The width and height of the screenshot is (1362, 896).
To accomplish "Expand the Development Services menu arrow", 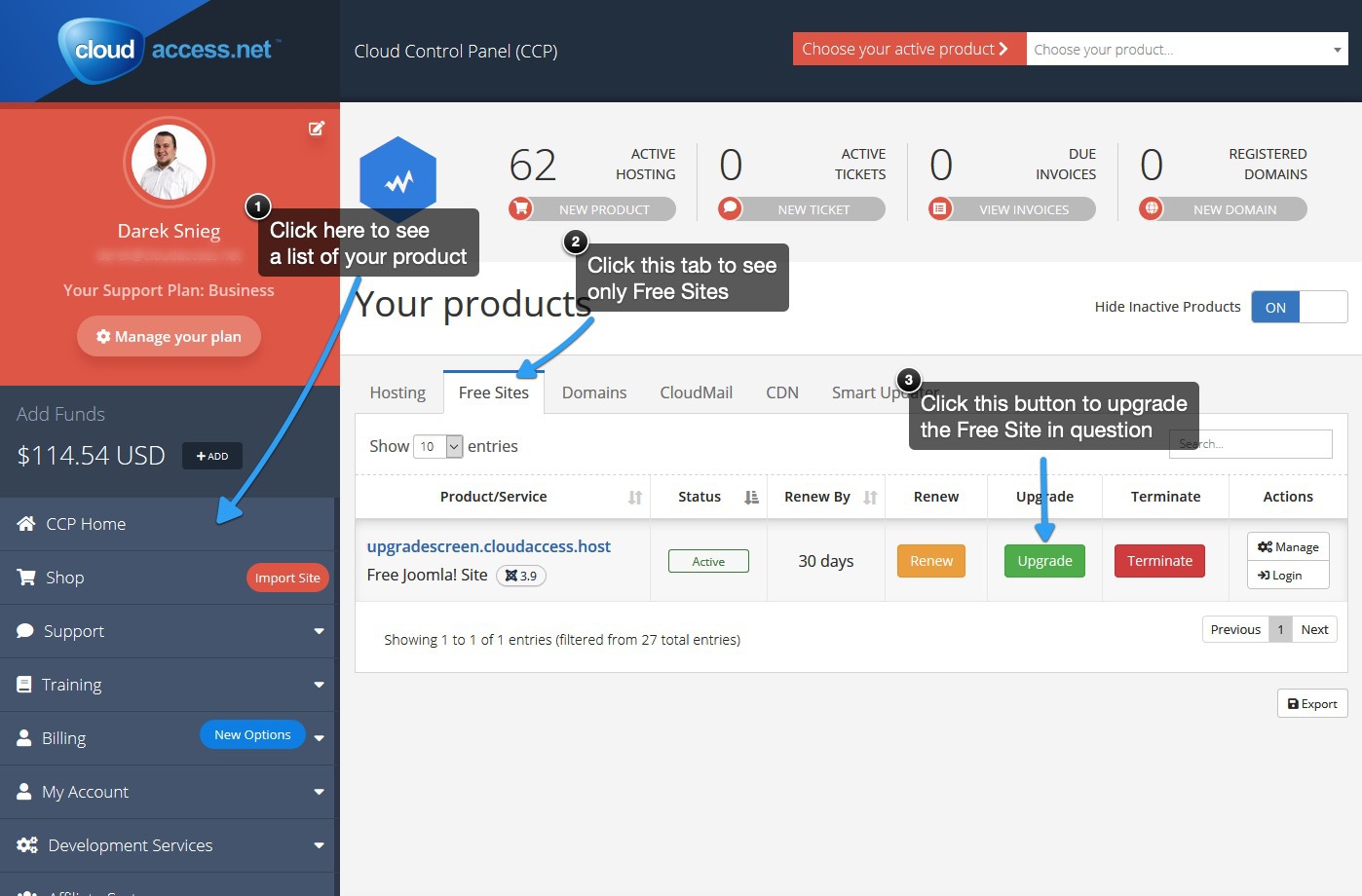I will (319, 845).
